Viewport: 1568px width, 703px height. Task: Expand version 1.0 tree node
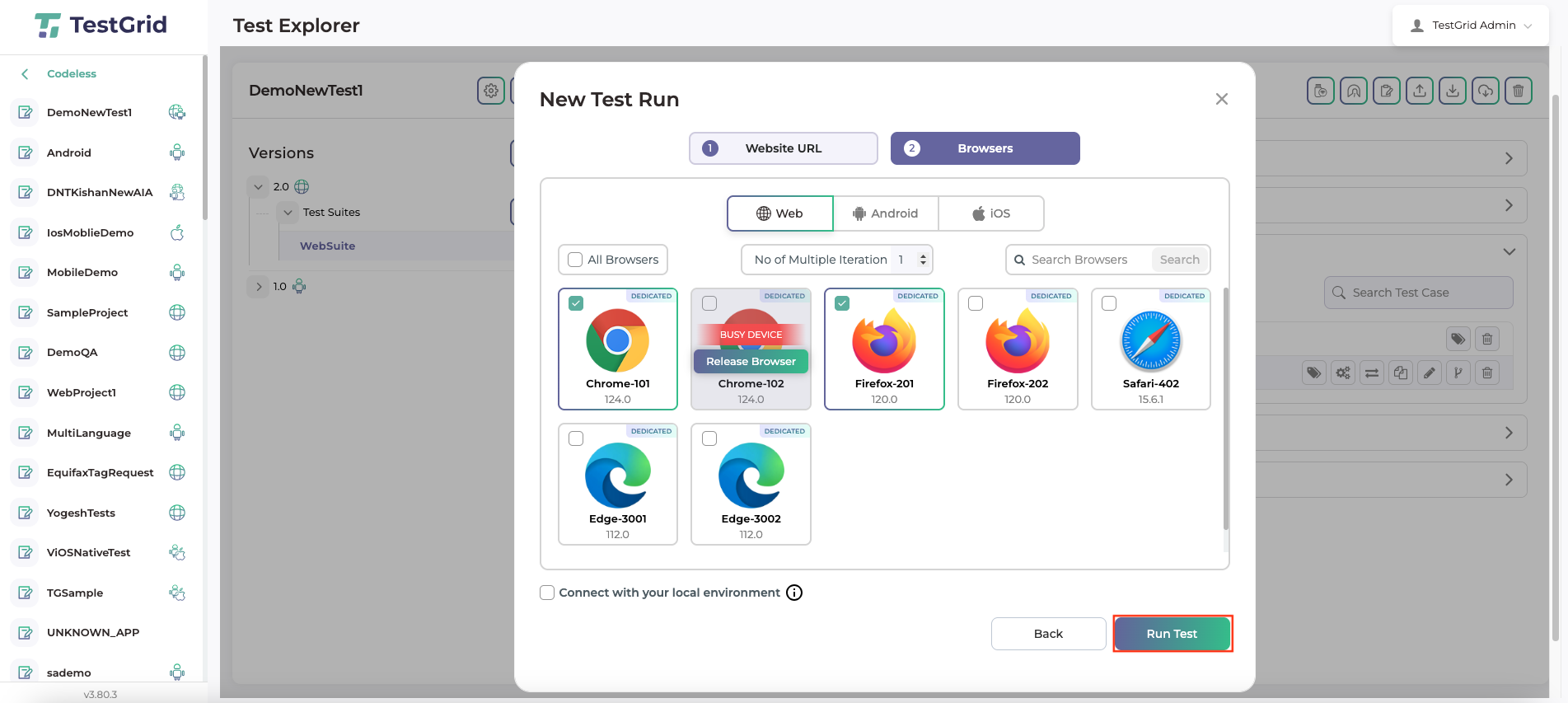coord(259,287)
